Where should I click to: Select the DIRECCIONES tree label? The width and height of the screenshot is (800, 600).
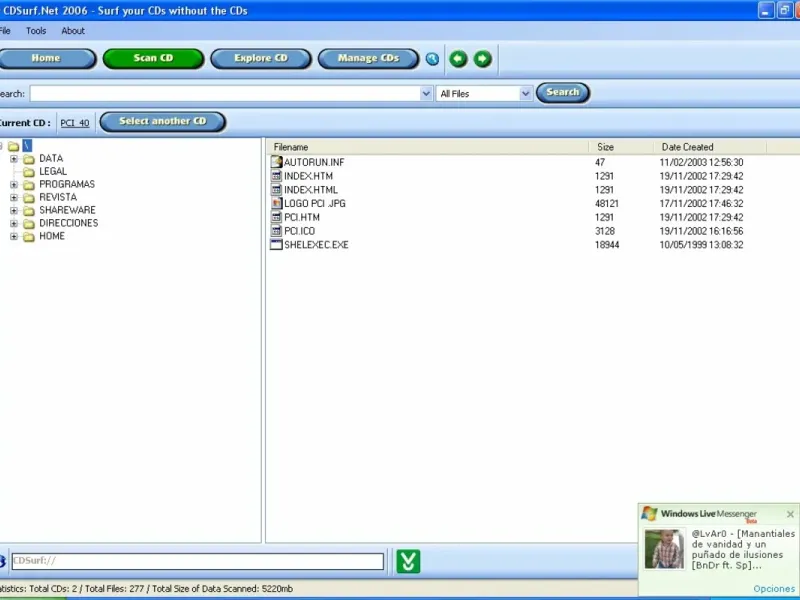click(x=69, y=223)
